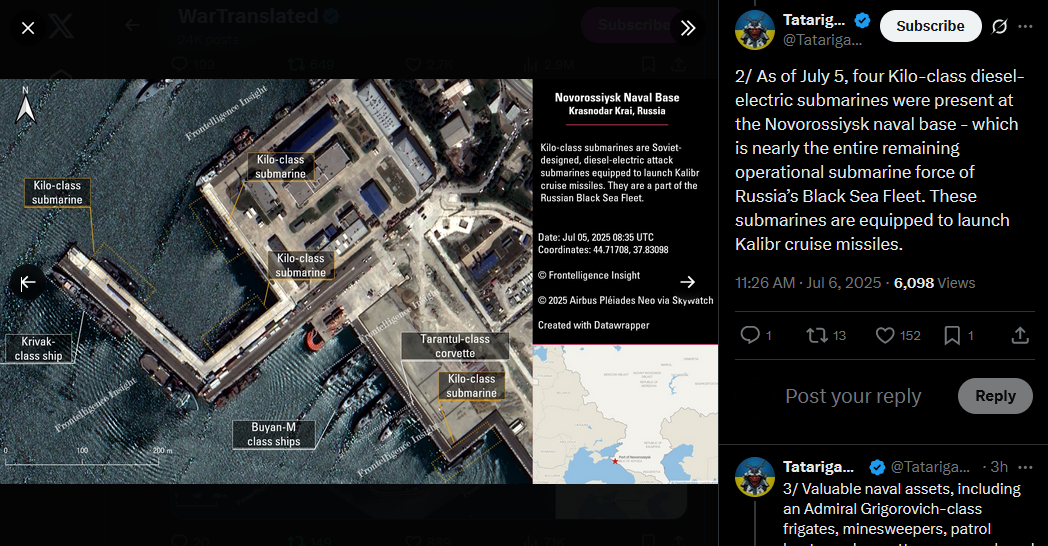Open the 3h timestamp on the reply
Screen dimensions: 1048x546
click(999, 466)
